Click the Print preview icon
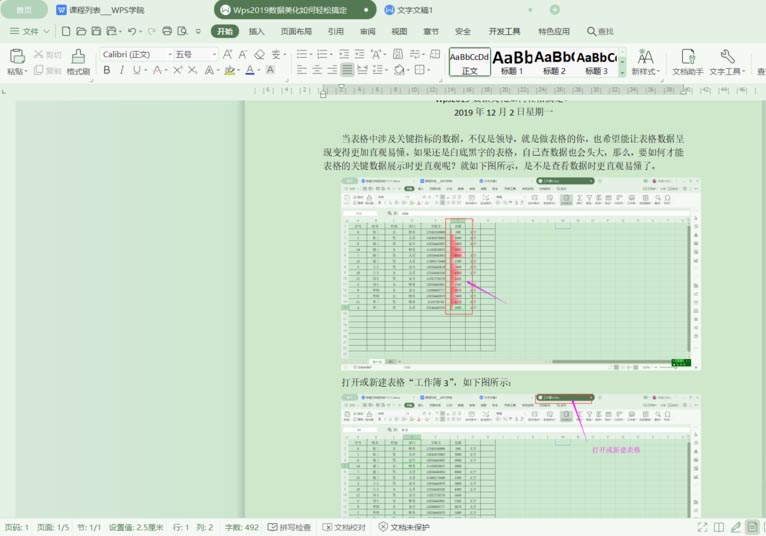Viewport: 766px width, 536px height. [x=182, y=31]
